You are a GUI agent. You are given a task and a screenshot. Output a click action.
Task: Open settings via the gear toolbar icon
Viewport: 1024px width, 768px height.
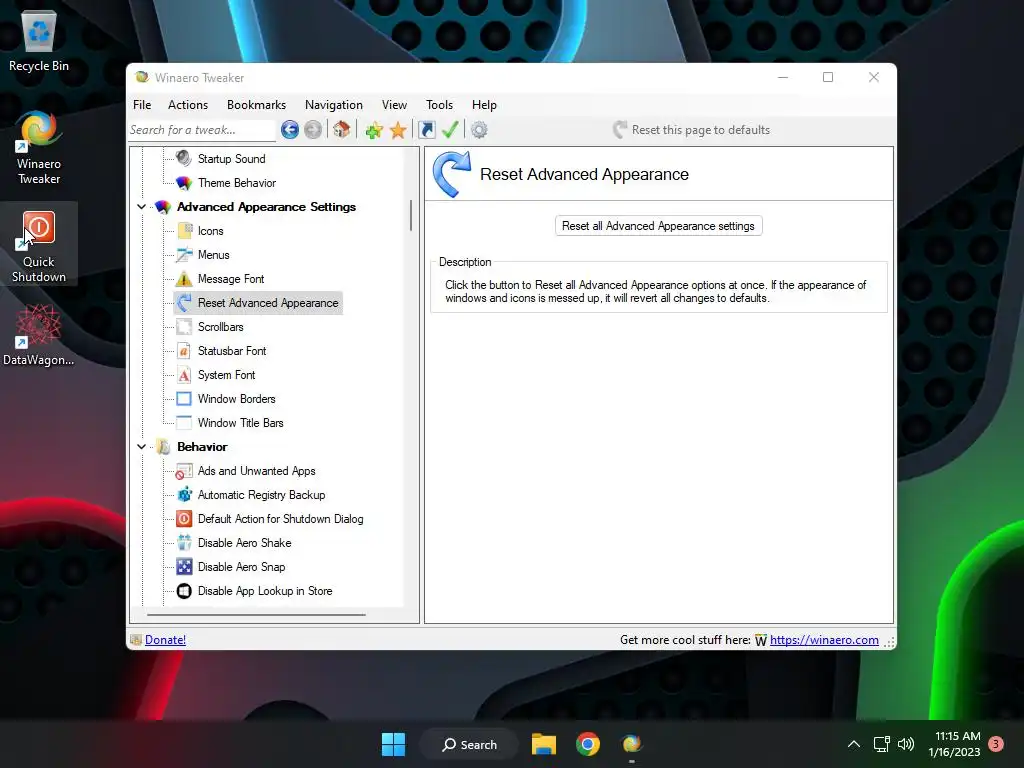(x=479, y=130)
